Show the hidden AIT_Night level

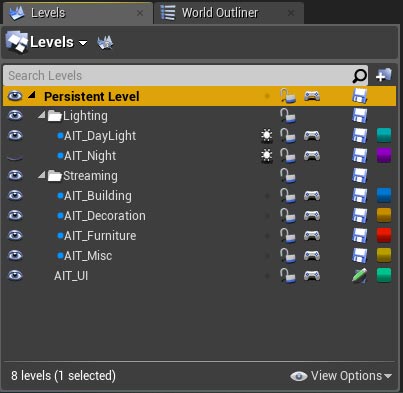click(x=15, y=157)
